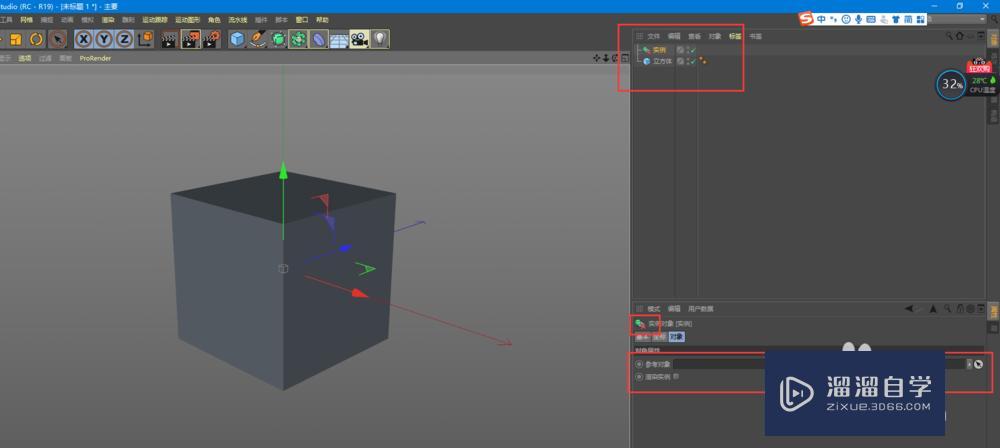The width and height of the screenshot is (1000, 448).
Task: Open render settings clapperboard with gear
Action: (211, 40)
